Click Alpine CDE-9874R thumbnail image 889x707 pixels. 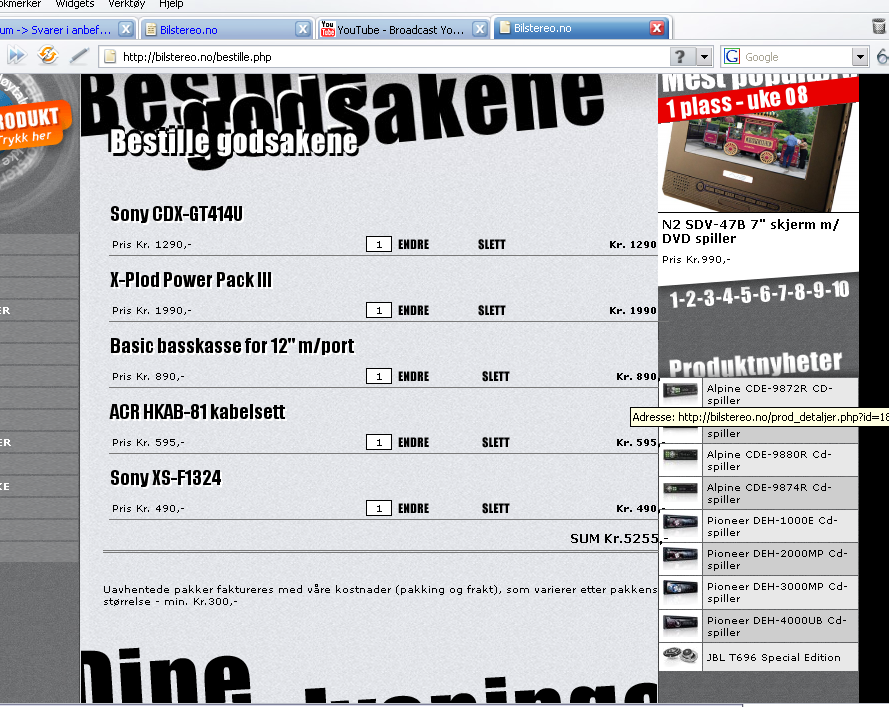coord(680,489)
